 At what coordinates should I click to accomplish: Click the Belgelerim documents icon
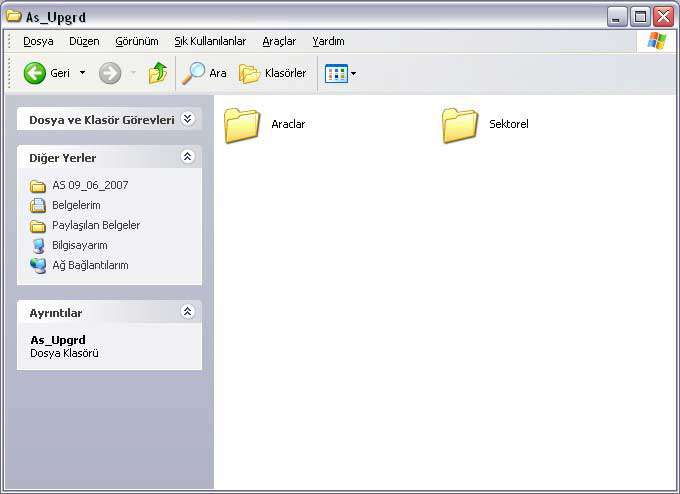38,205
